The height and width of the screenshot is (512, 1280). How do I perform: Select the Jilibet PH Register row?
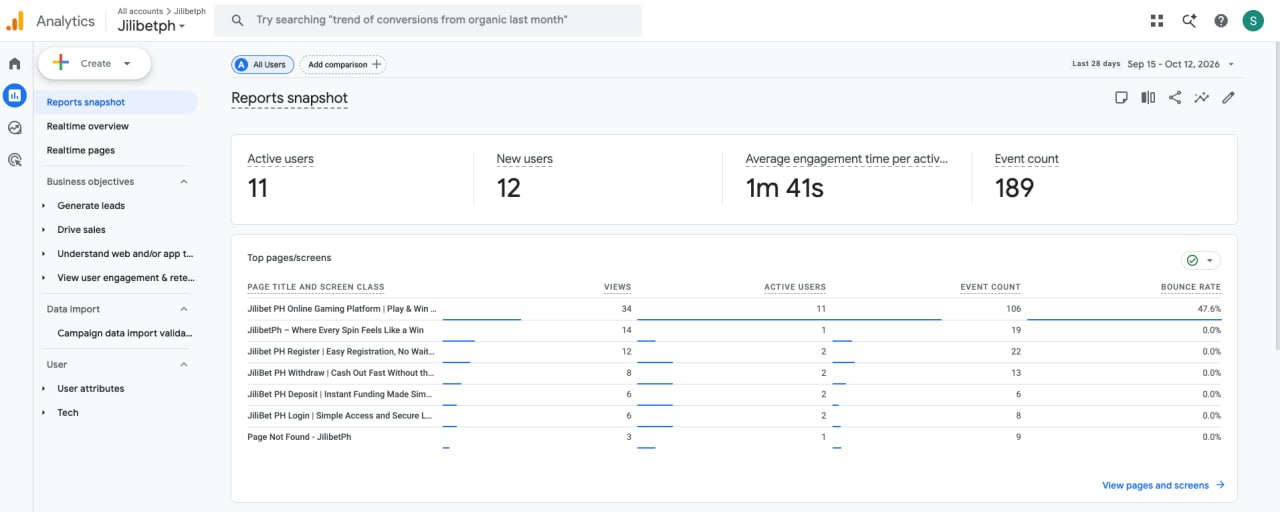pos(734,351)
